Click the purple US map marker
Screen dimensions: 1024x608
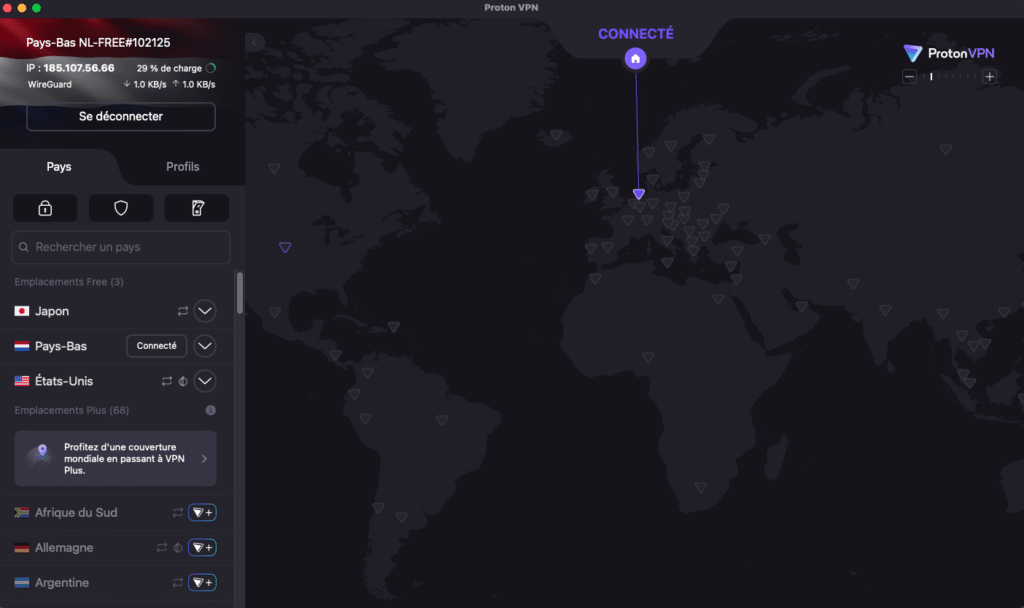(285, 248)
